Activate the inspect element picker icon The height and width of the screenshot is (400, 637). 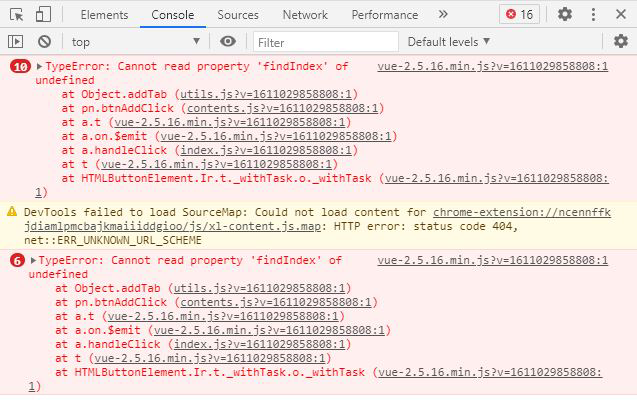17,15
